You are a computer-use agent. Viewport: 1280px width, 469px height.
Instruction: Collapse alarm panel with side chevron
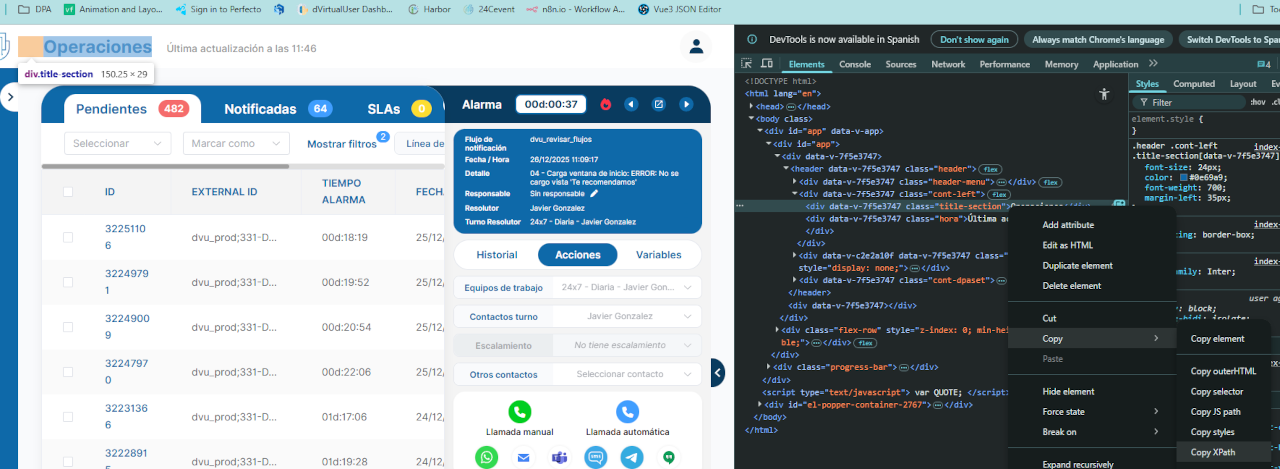[x=717, y=372]
